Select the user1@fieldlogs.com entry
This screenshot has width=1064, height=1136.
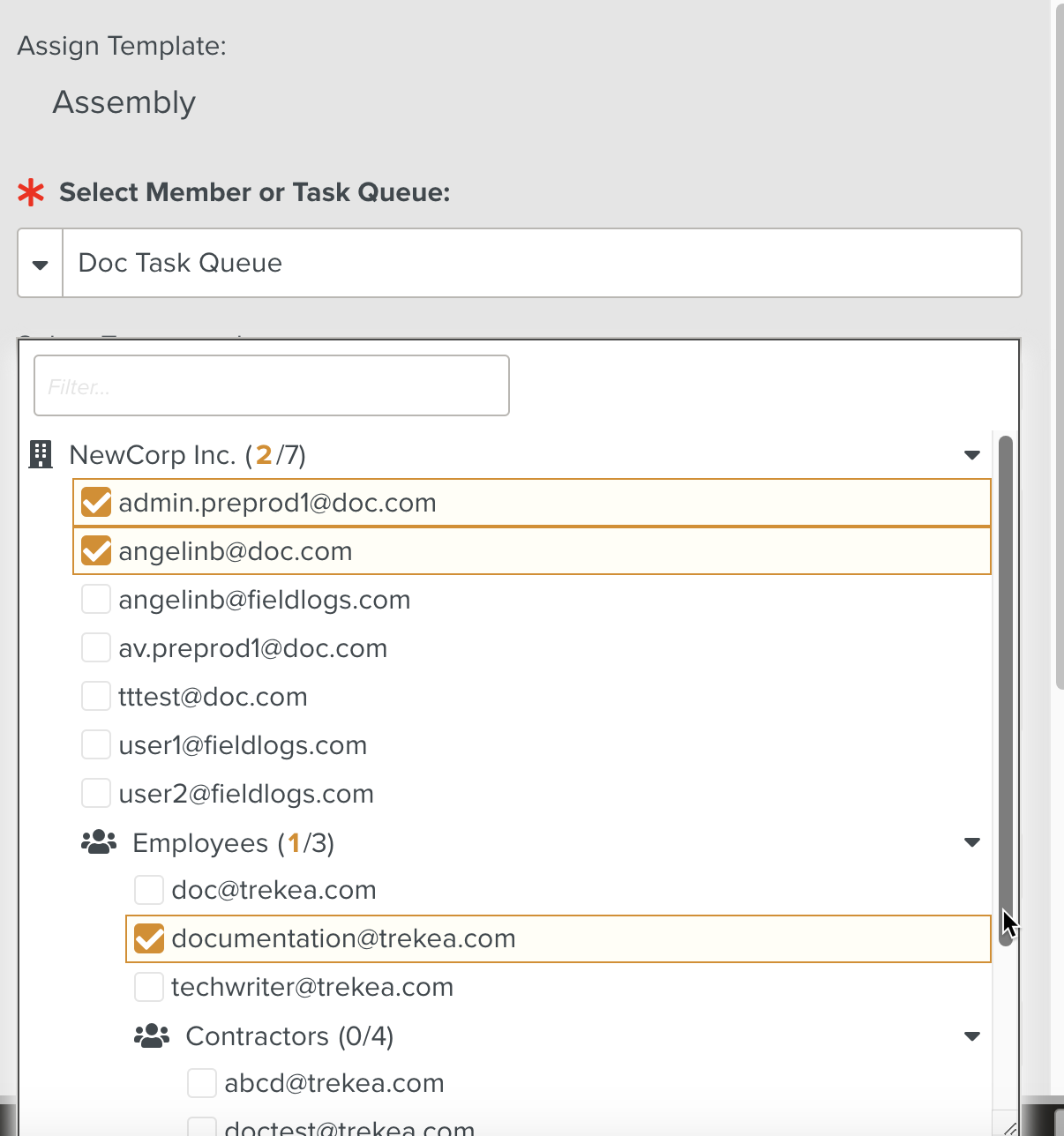(x=242, y=745)
